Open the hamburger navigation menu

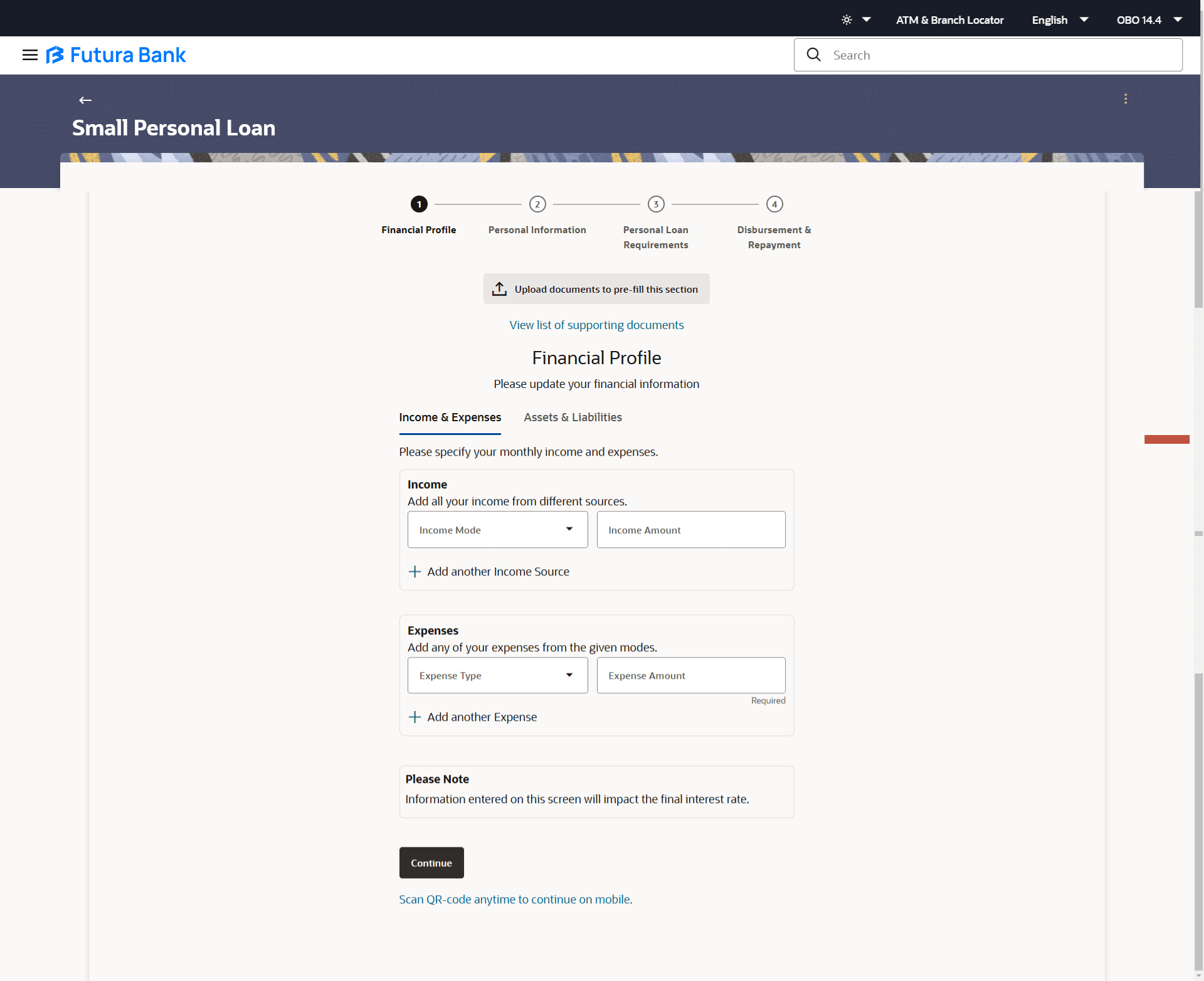(29, 55)
